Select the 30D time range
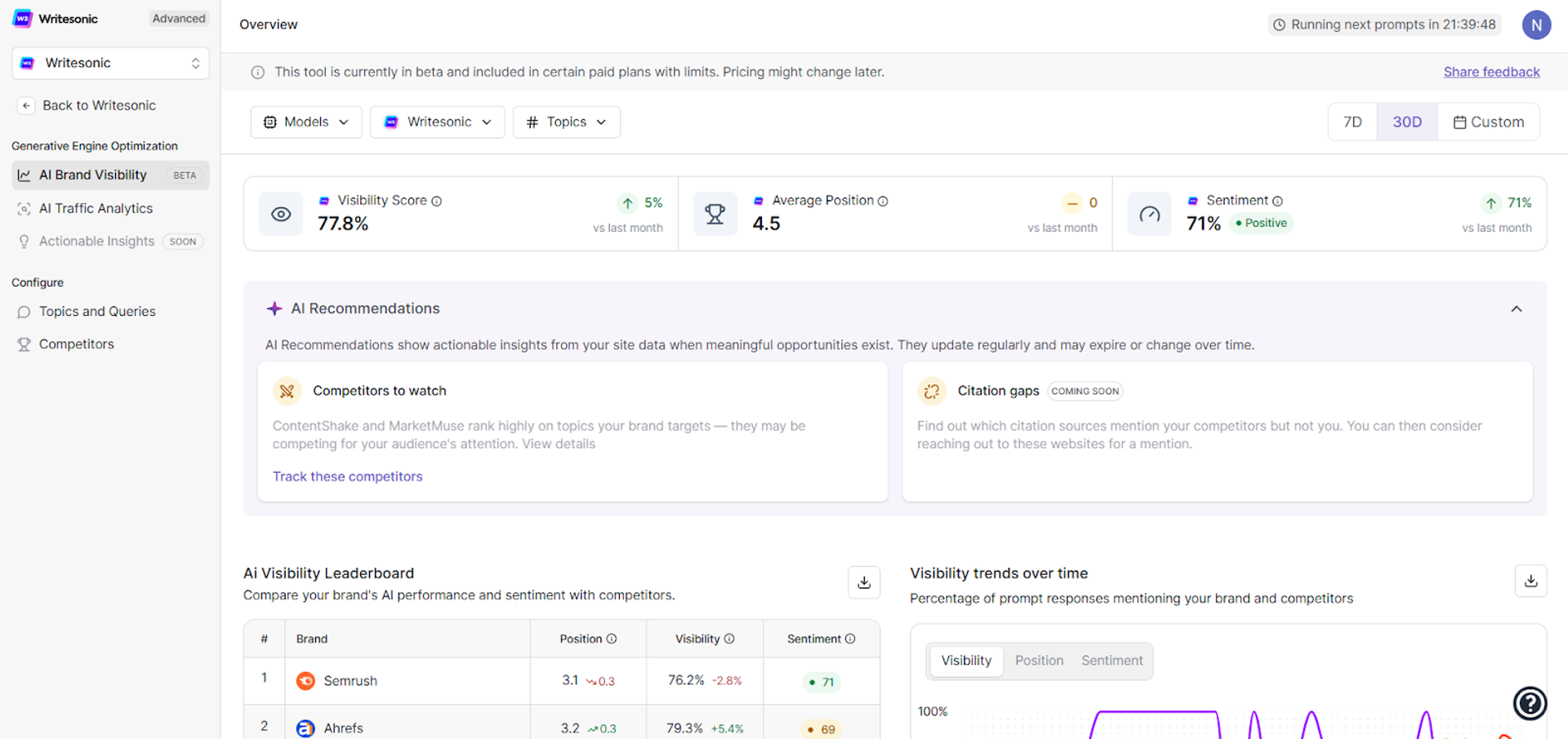The image size is (1568, 739). point(1407,122)
